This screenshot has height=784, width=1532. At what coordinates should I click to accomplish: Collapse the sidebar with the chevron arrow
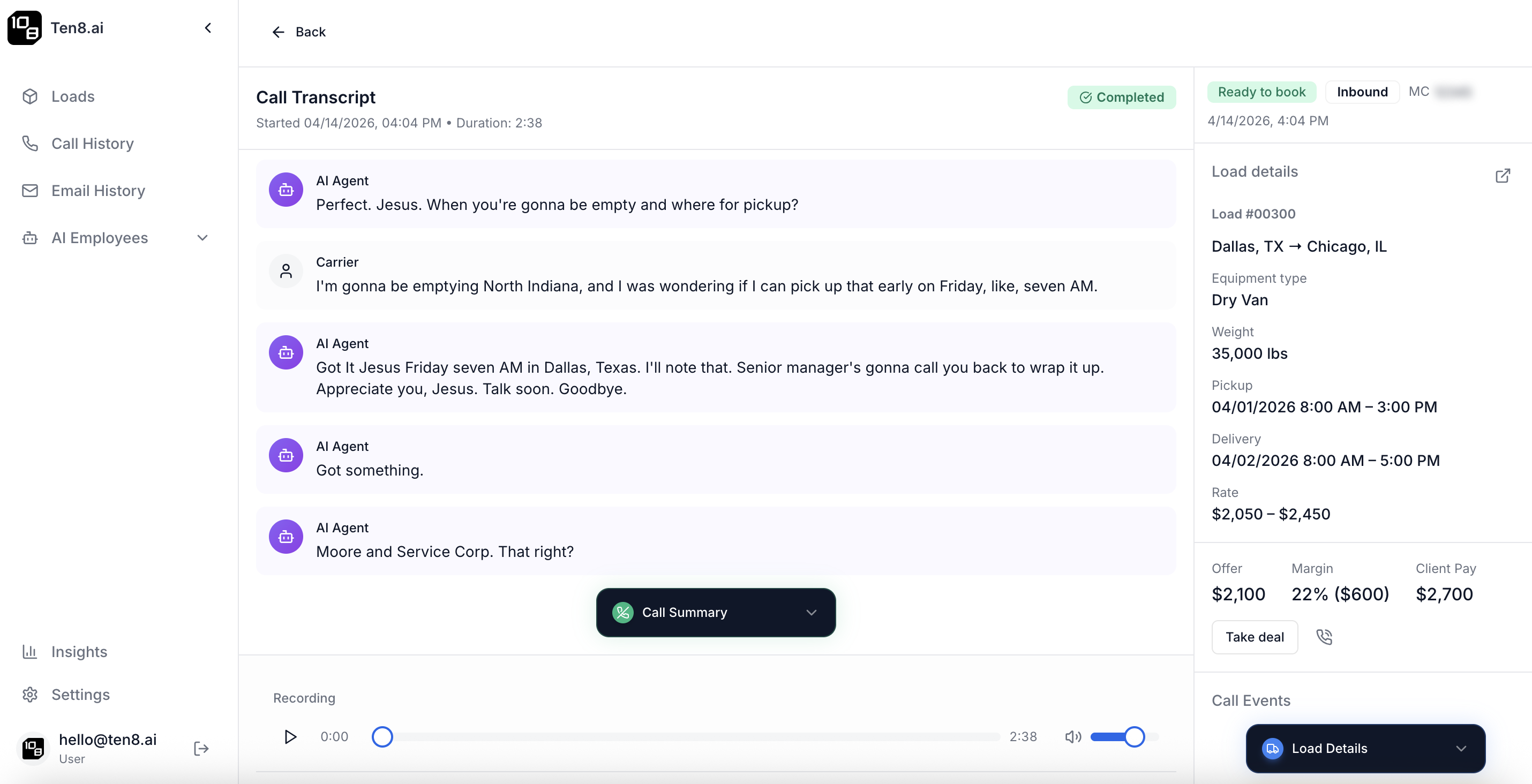(207, 28)
